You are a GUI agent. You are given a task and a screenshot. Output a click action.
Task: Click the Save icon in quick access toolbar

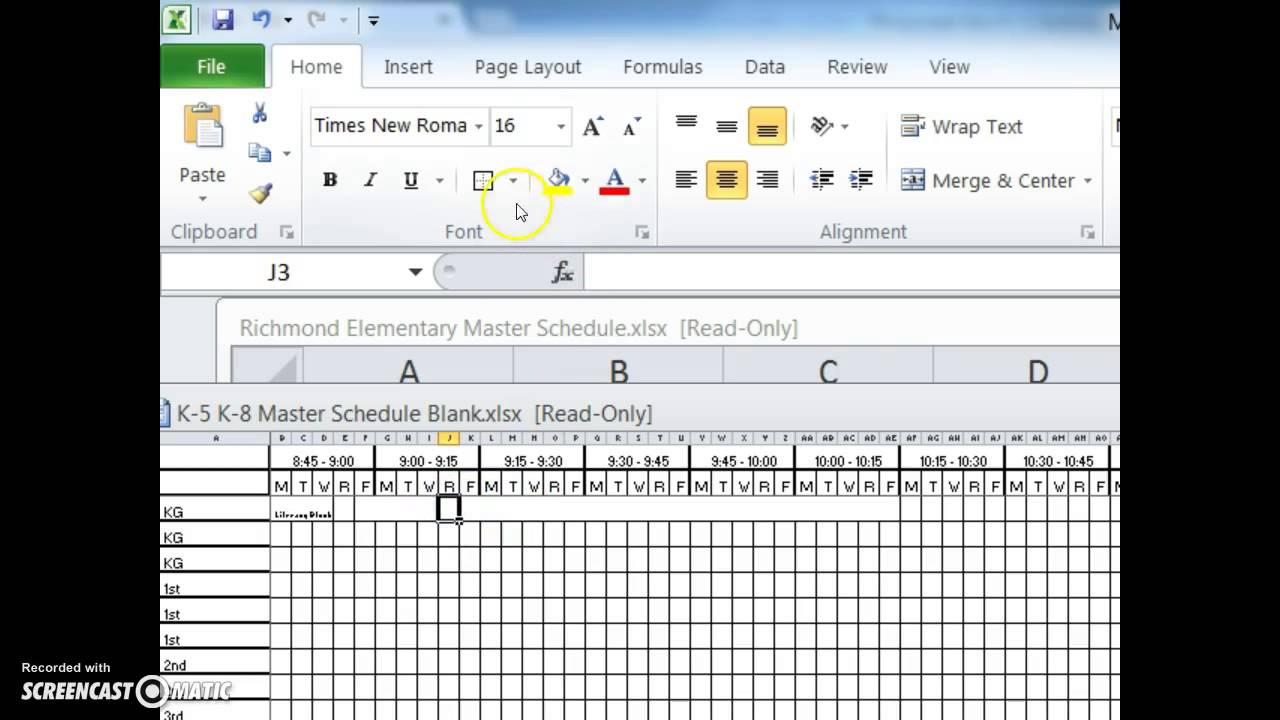coord(222,19)
